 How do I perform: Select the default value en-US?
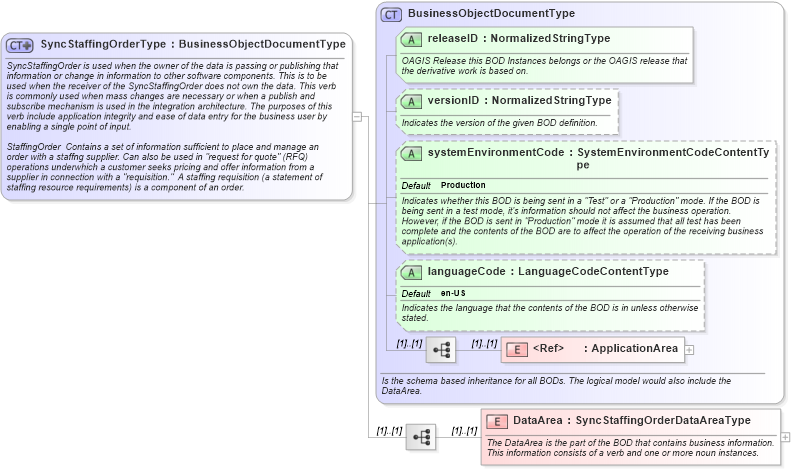pos(453,293)
